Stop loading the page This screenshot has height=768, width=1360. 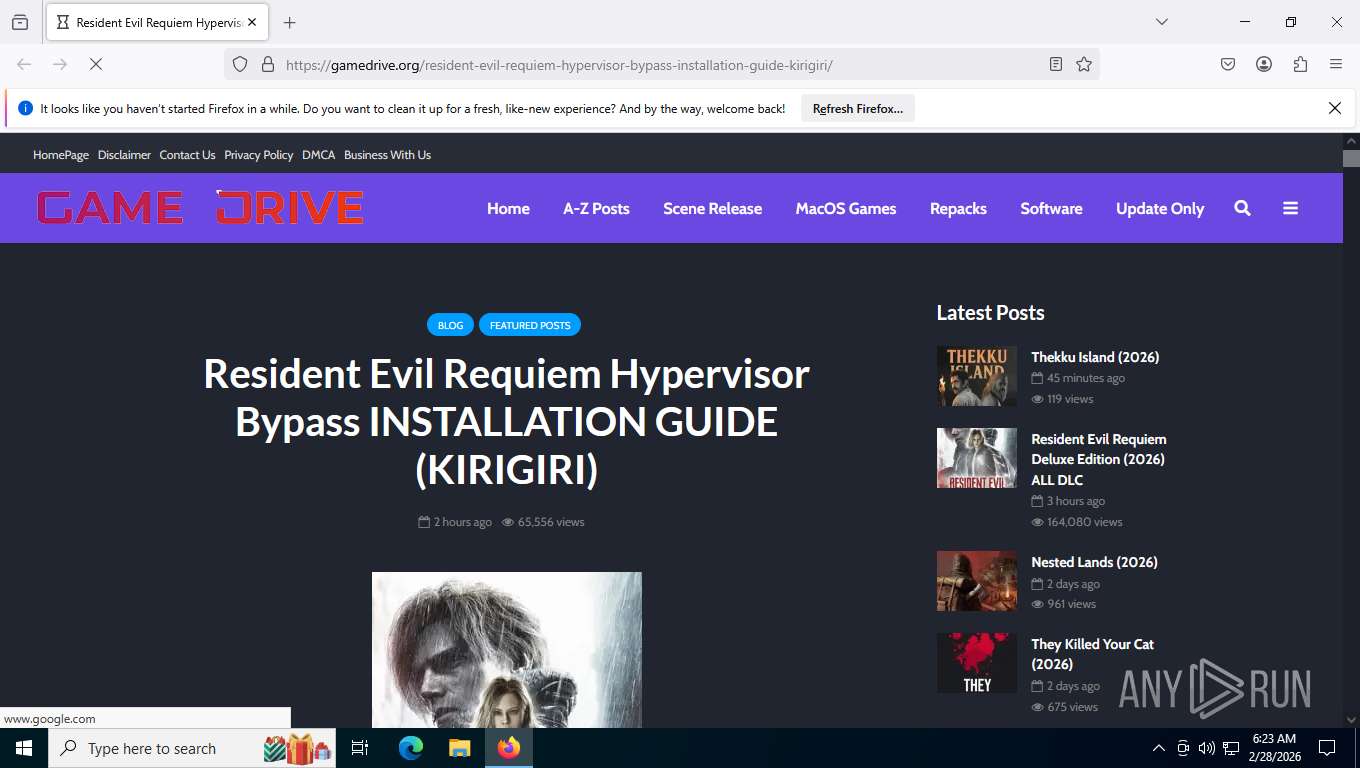pyautogui.click(x=96, y=64)
